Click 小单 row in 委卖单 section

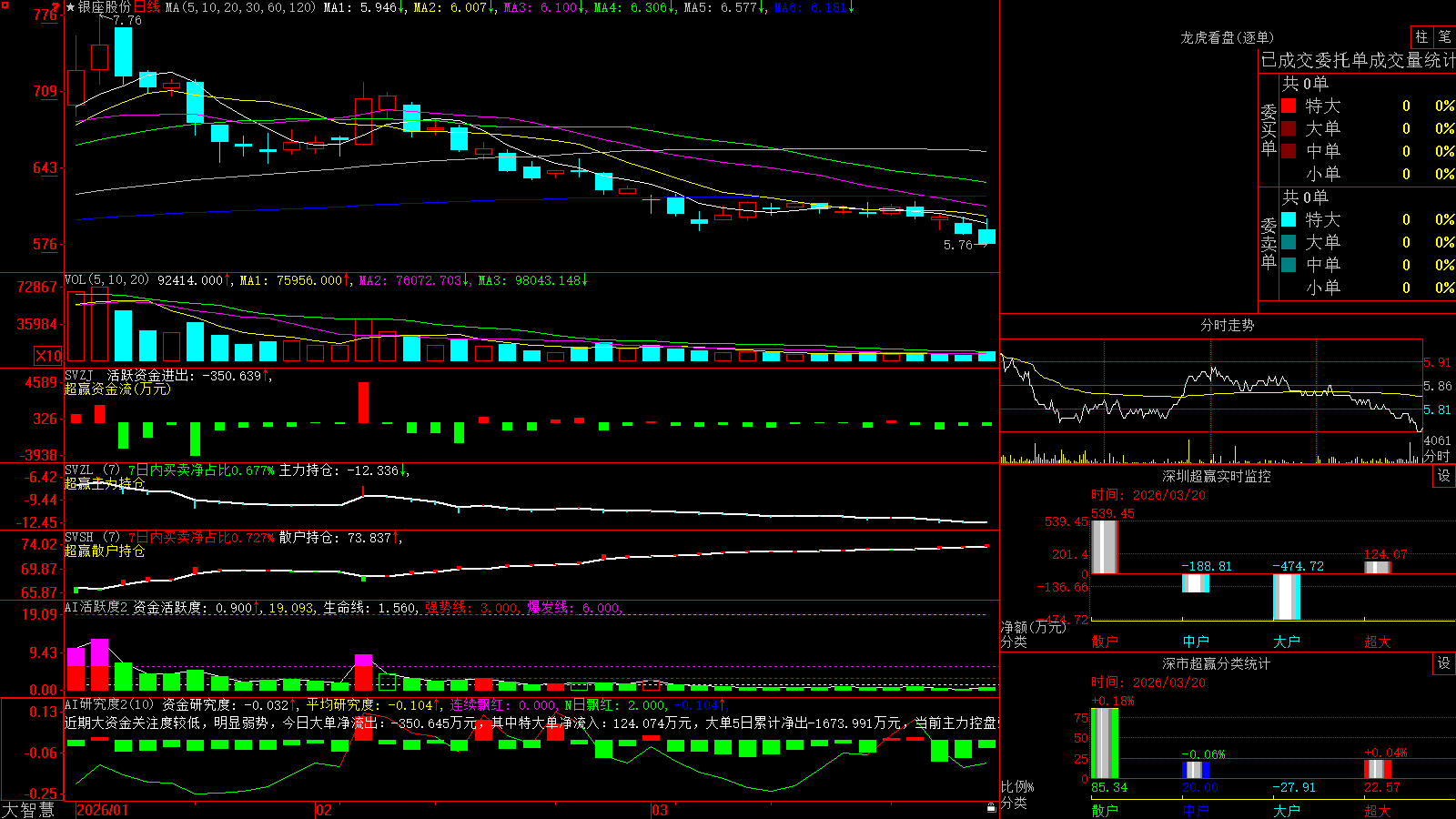[1368, 288]
